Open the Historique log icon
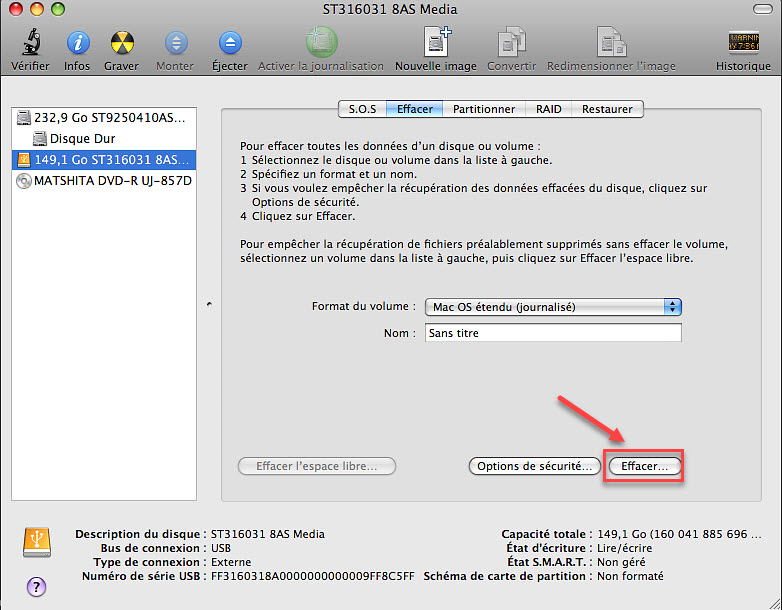Image resolution: width=782 pixels, height=610 pixels. [x=743, y=45]
